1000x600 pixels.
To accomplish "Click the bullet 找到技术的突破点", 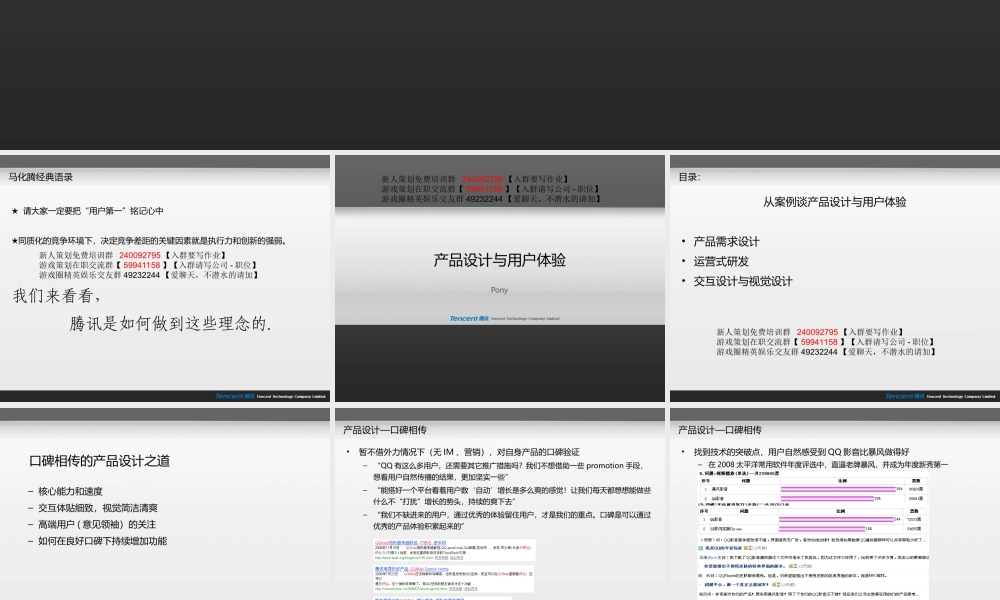I will (x=801, y=452).
